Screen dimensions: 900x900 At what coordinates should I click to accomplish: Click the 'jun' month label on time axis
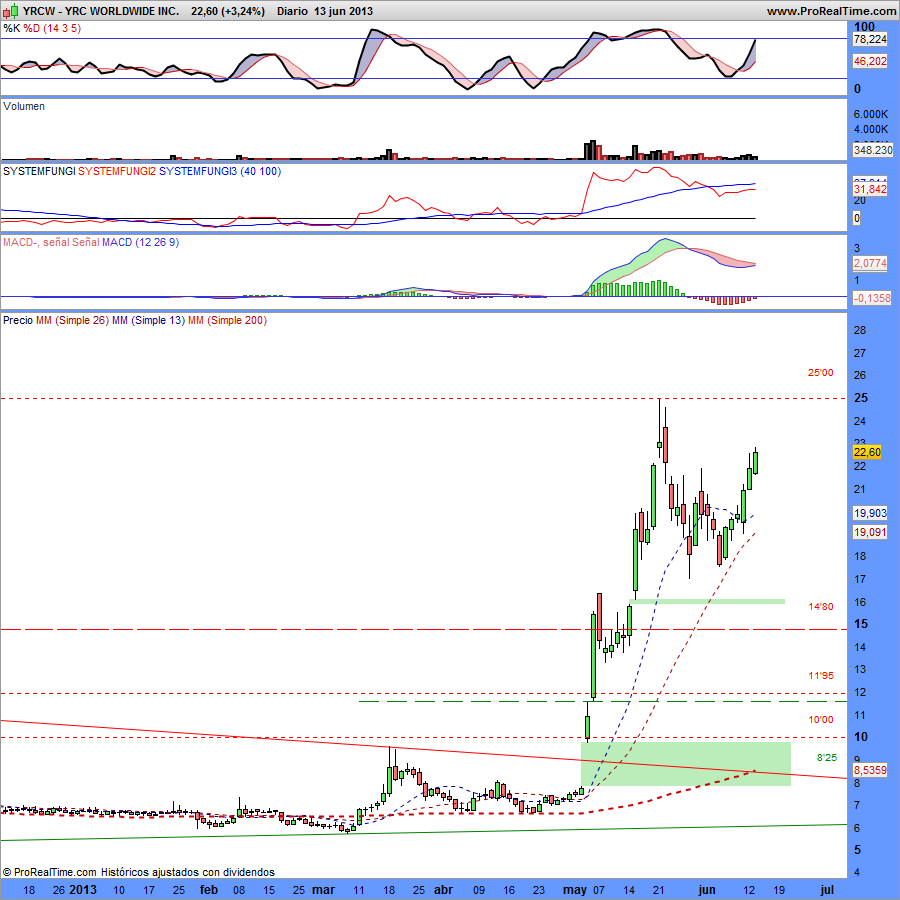point(707,890)
